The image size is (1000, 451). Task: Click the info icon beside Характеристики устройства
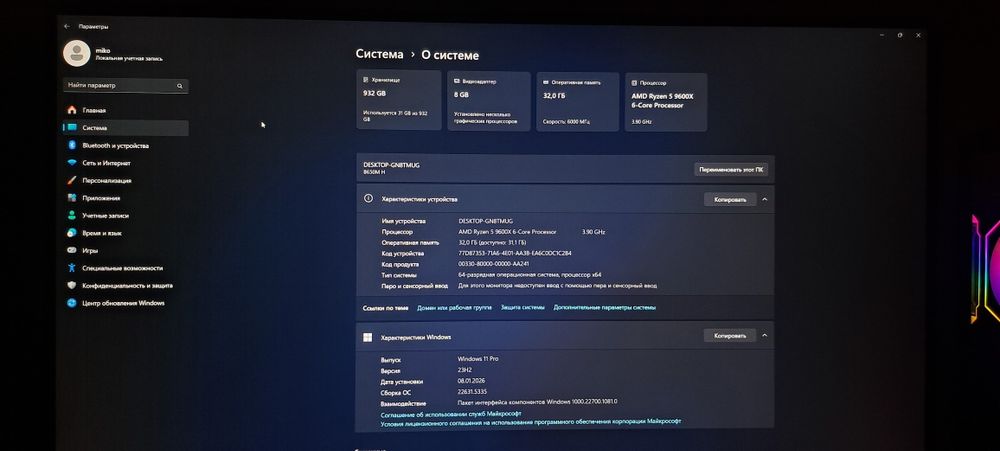pos(368,198)
